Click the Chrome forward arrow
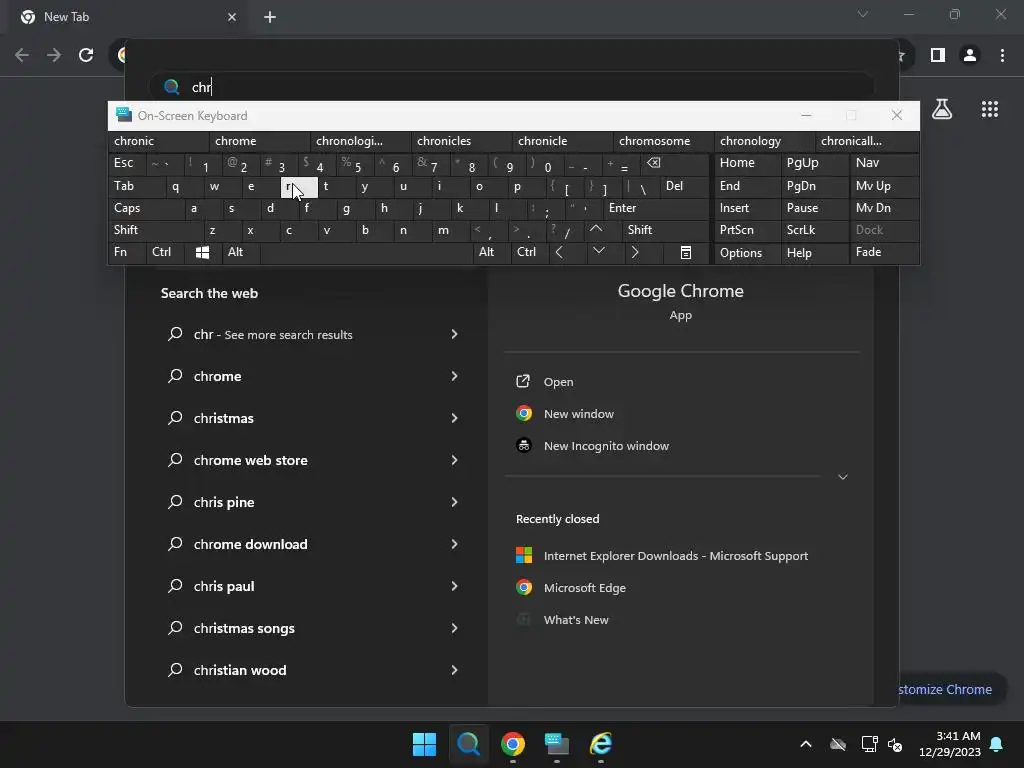This screenshot has width=1024, height=768. 54,55
